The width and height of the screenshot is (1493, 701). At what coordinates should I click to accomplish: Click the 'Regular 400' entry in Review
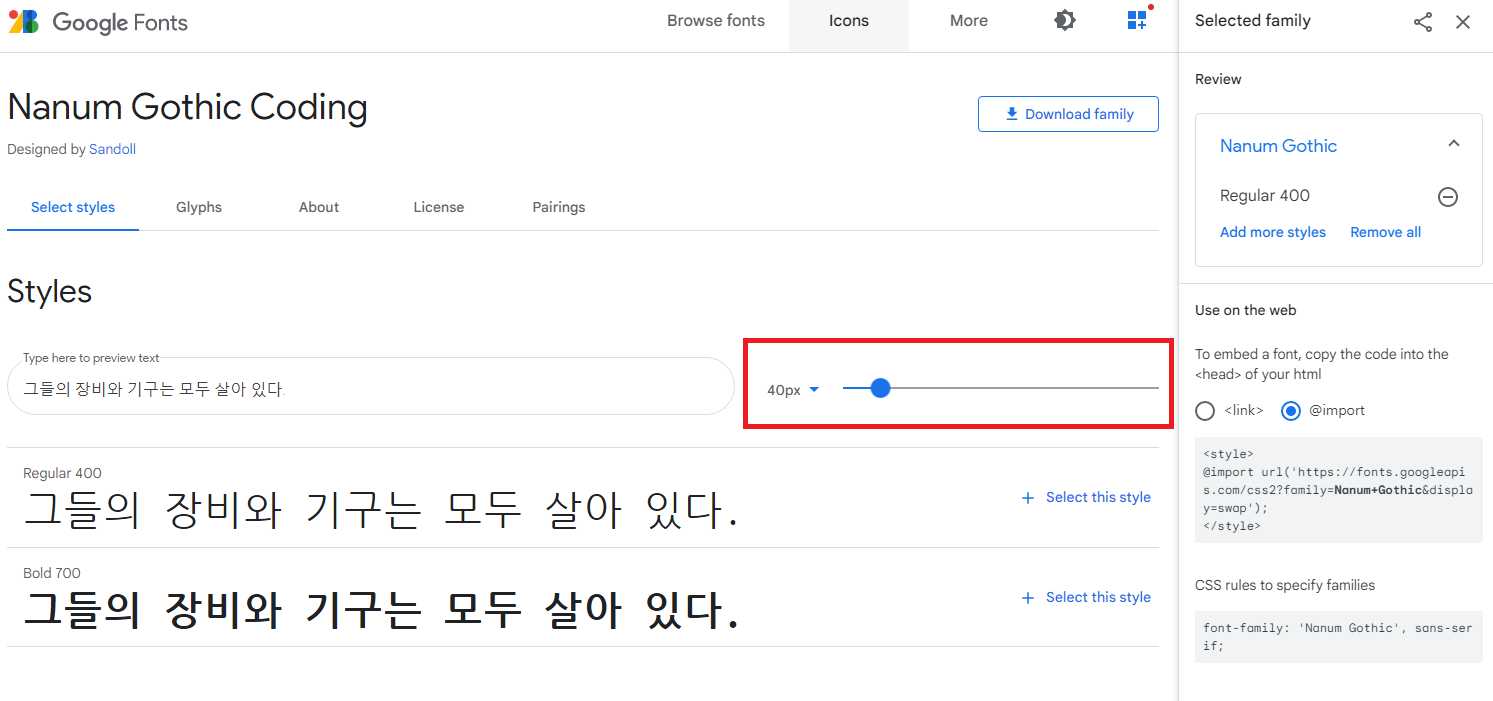tap(1265, 196)
